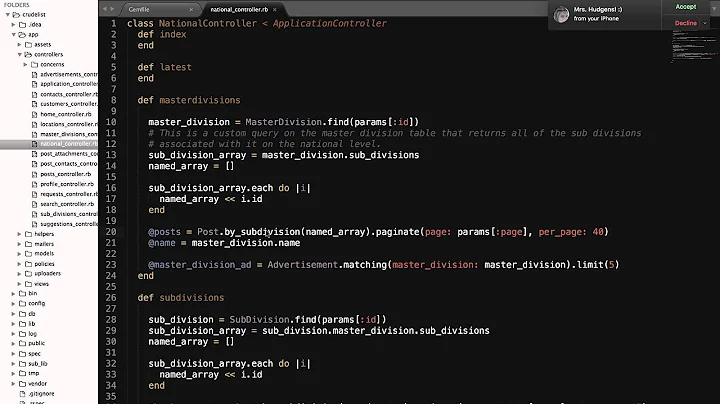Screen dimensions: 720x404
Task: Open requests_controller file in sidebar
Action: 68,194
